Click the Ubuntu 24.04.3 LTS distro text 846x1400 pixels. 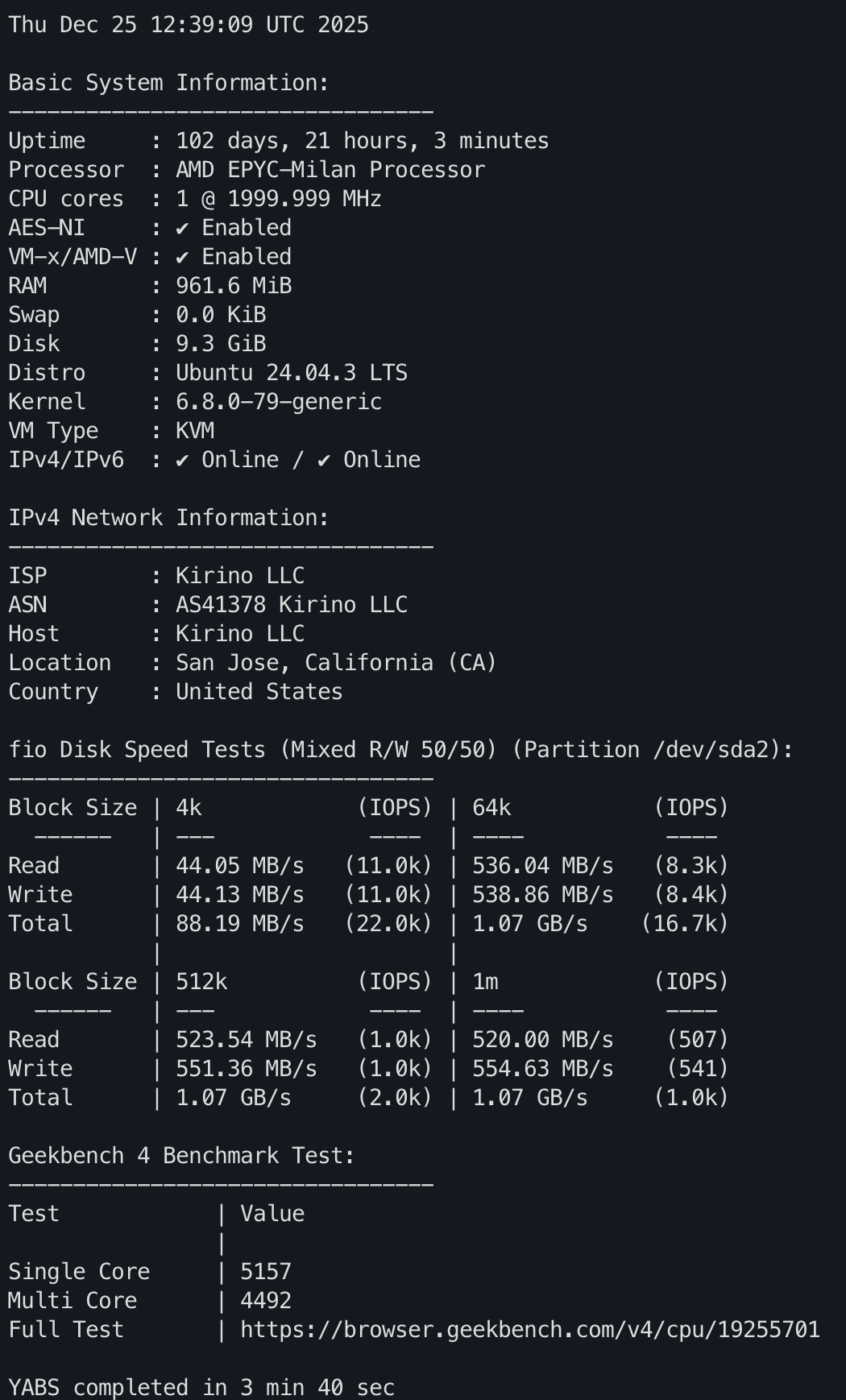click(x=292, y=373)
